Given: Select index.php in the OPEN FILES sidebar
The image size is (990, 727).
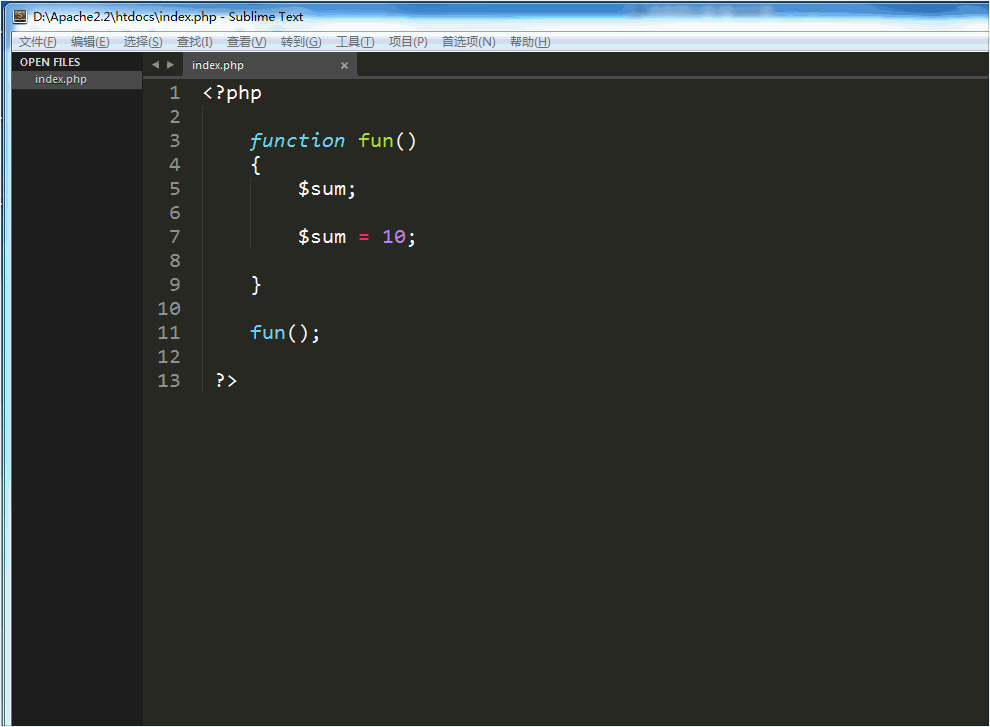Looking at the screenshot, I should pos(76,80).
